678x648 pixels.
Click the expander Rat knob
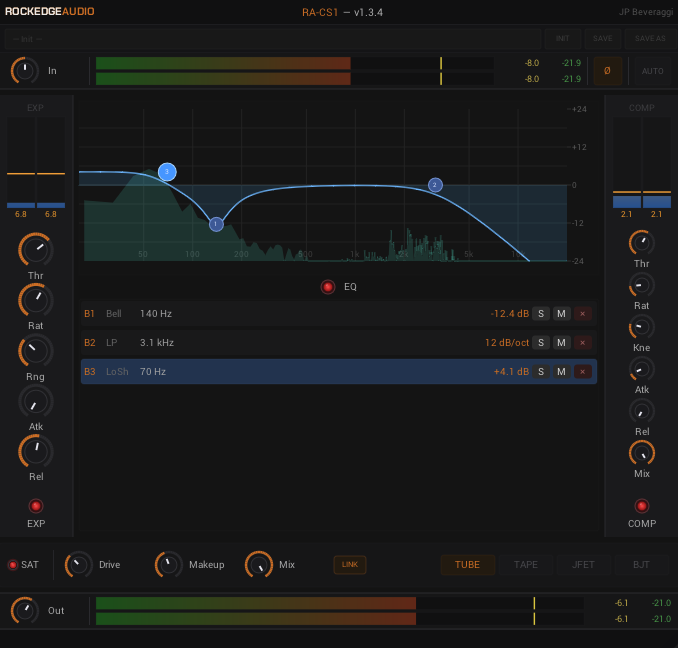pyautogui.click(x=35, y=300)
